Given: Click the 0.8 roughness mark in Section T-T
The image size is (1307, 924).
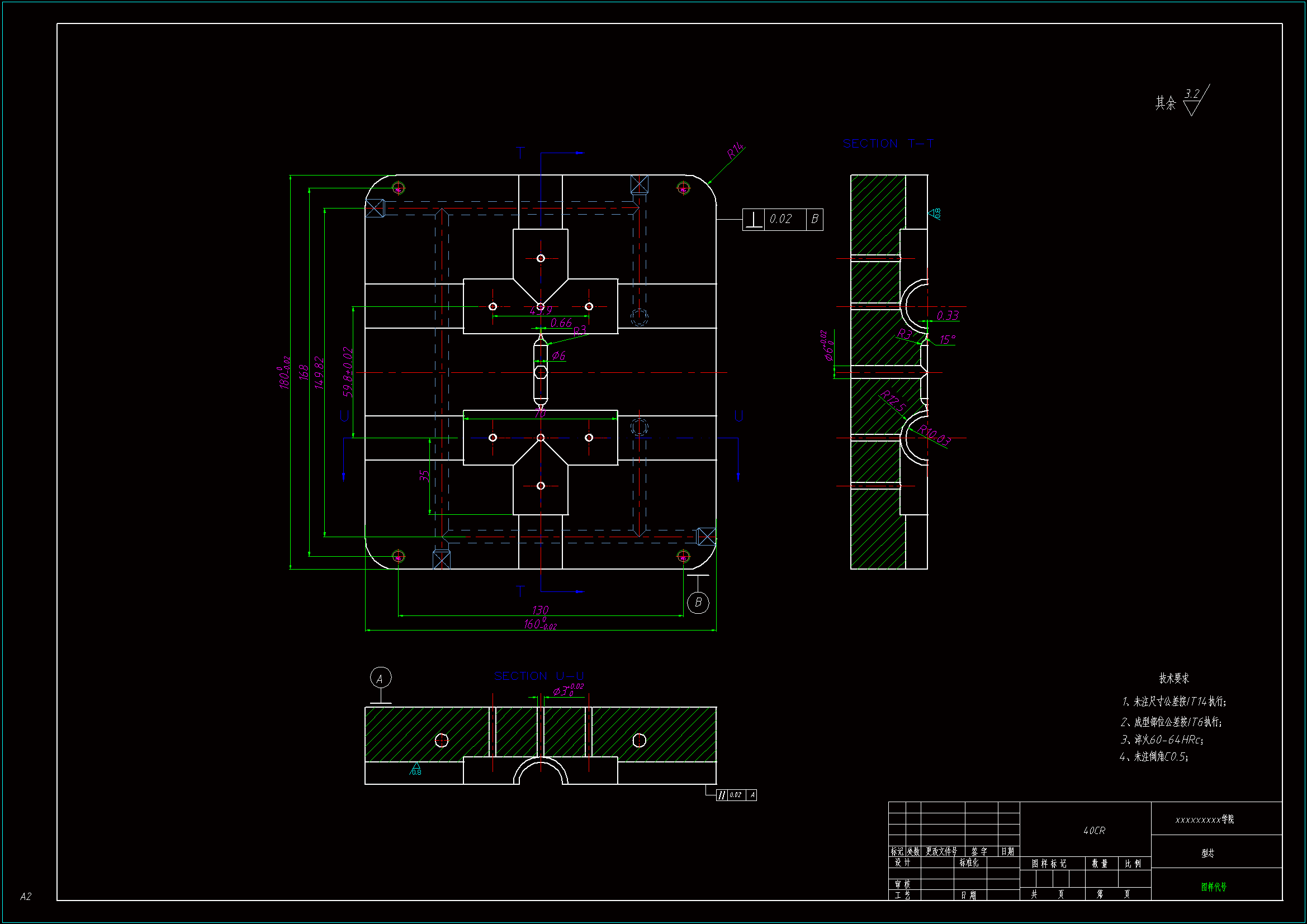Looking at the screenshot, I should coord(935,214).
